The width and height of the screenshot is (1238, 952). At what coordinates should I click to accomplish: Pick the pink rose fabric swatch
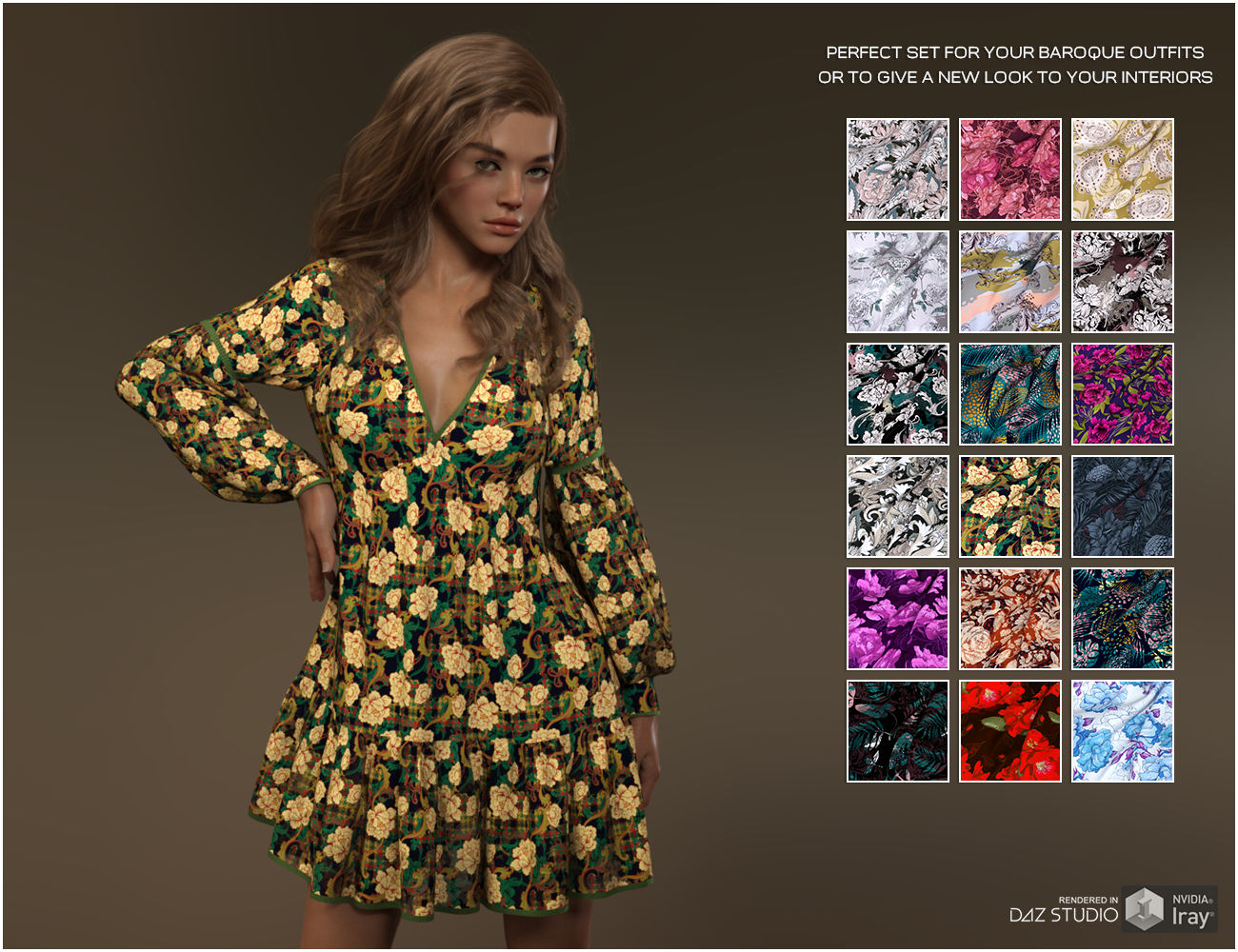(x=1010, y=169)
